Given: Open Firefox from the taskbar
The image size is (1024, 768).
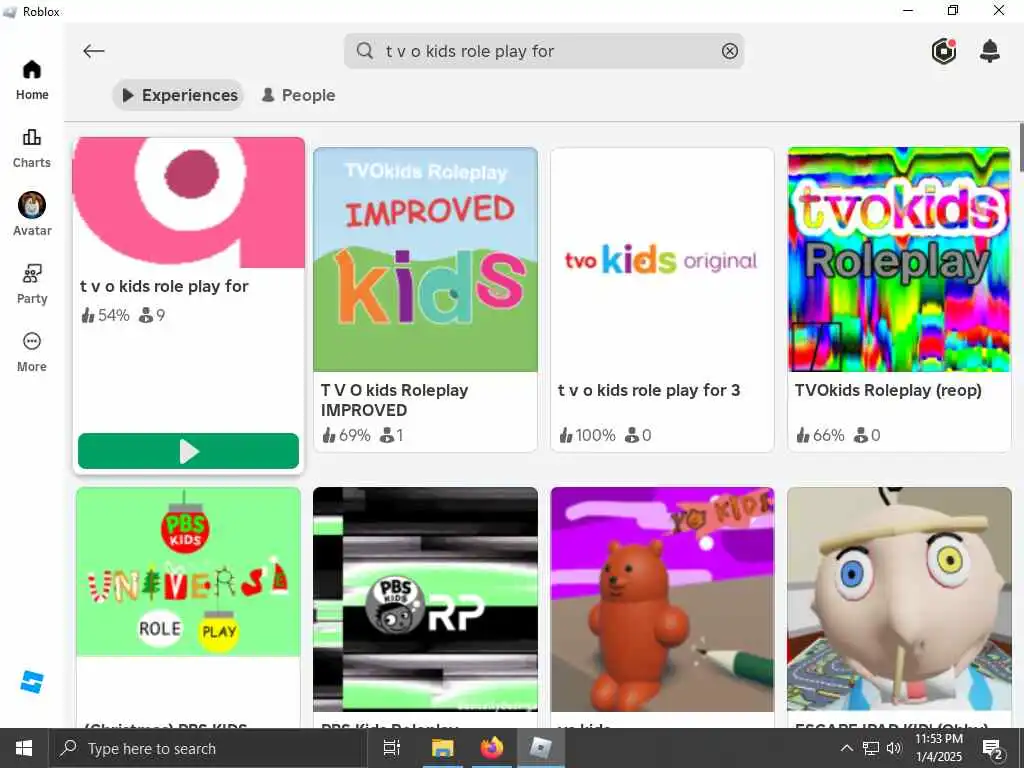Looking at the screenshot, I should (x=492, y=748).
